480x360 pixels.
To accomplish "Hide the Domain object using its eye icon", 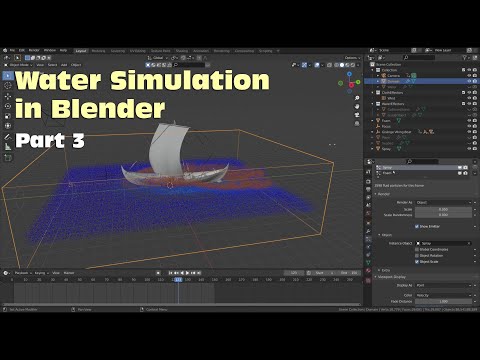I will tap(469, 81).
